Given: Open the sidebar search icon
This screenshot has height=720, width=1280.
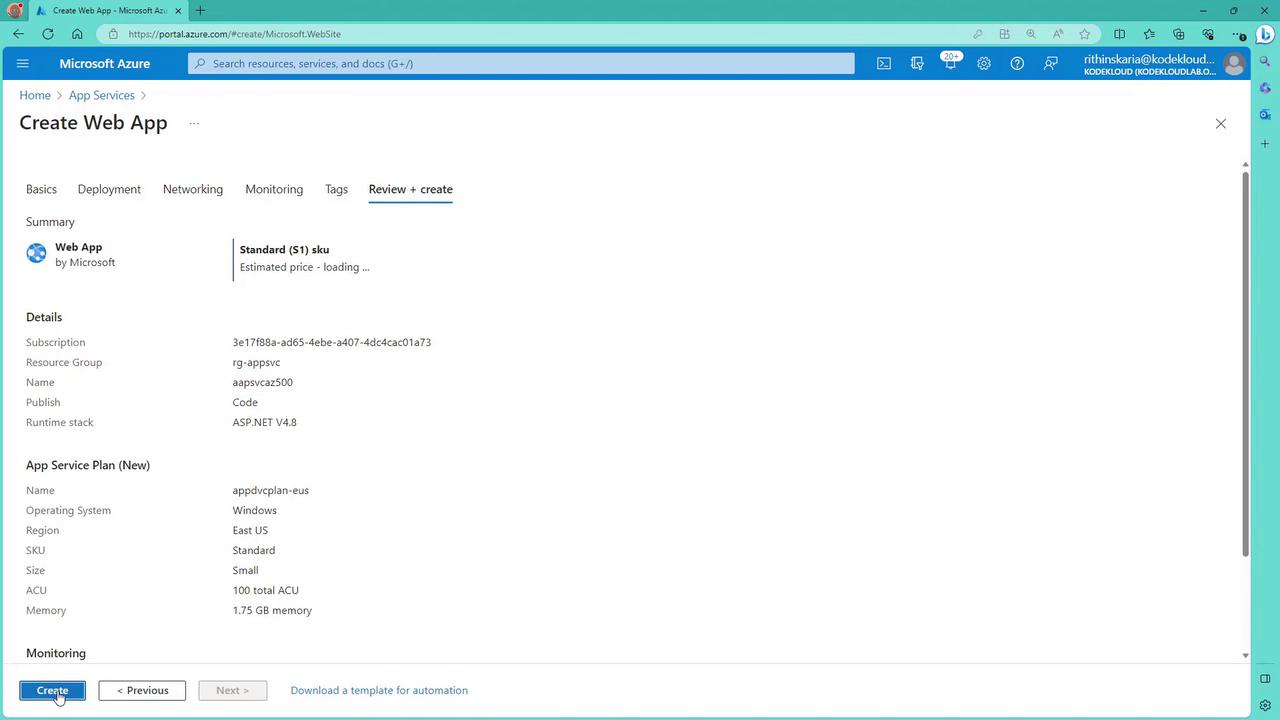Looking at the screenshot, I should (x=1265, y=61).
